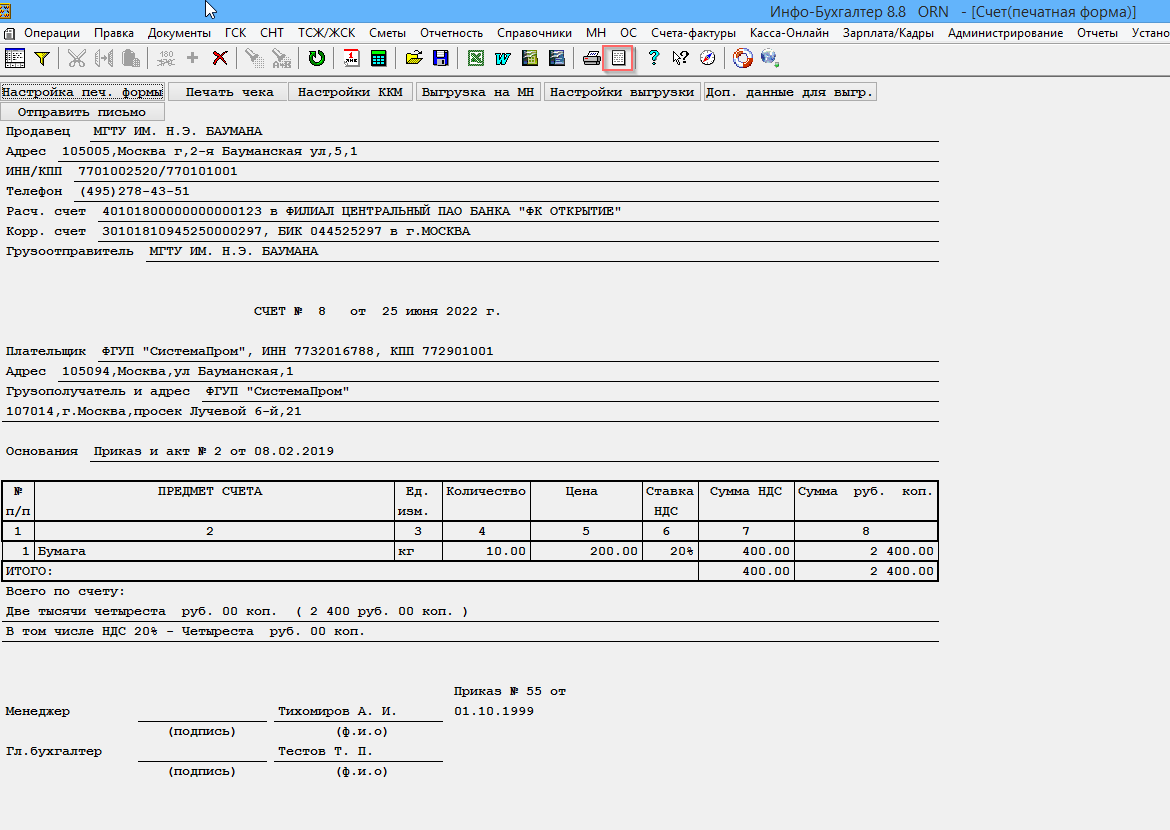Click the phone number (495)278-43-51
1170x830 pixels.
pyautogui.click(x=134, y=192)
